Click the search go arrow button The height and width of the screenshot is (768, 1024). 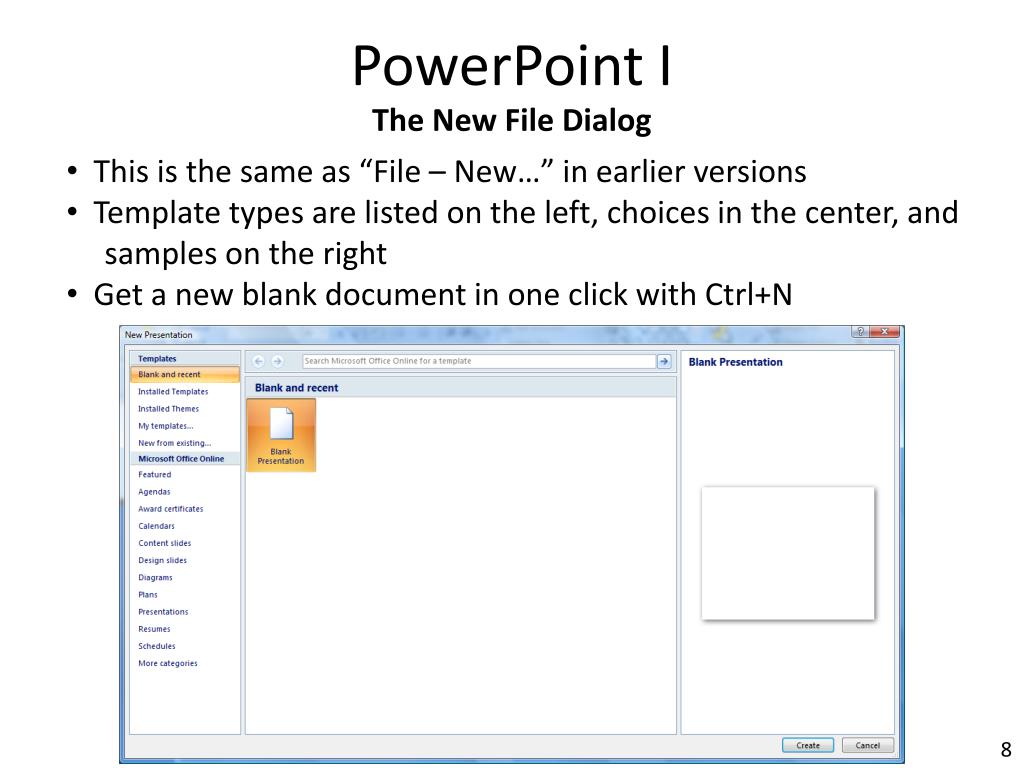tap(664, 361)
